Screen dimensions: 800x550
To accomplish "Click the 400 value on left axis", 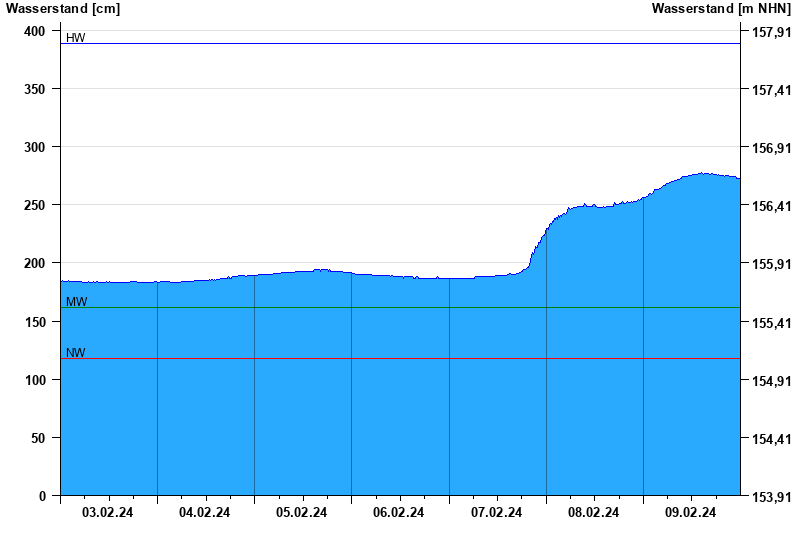I will click(x=35, y=31).
